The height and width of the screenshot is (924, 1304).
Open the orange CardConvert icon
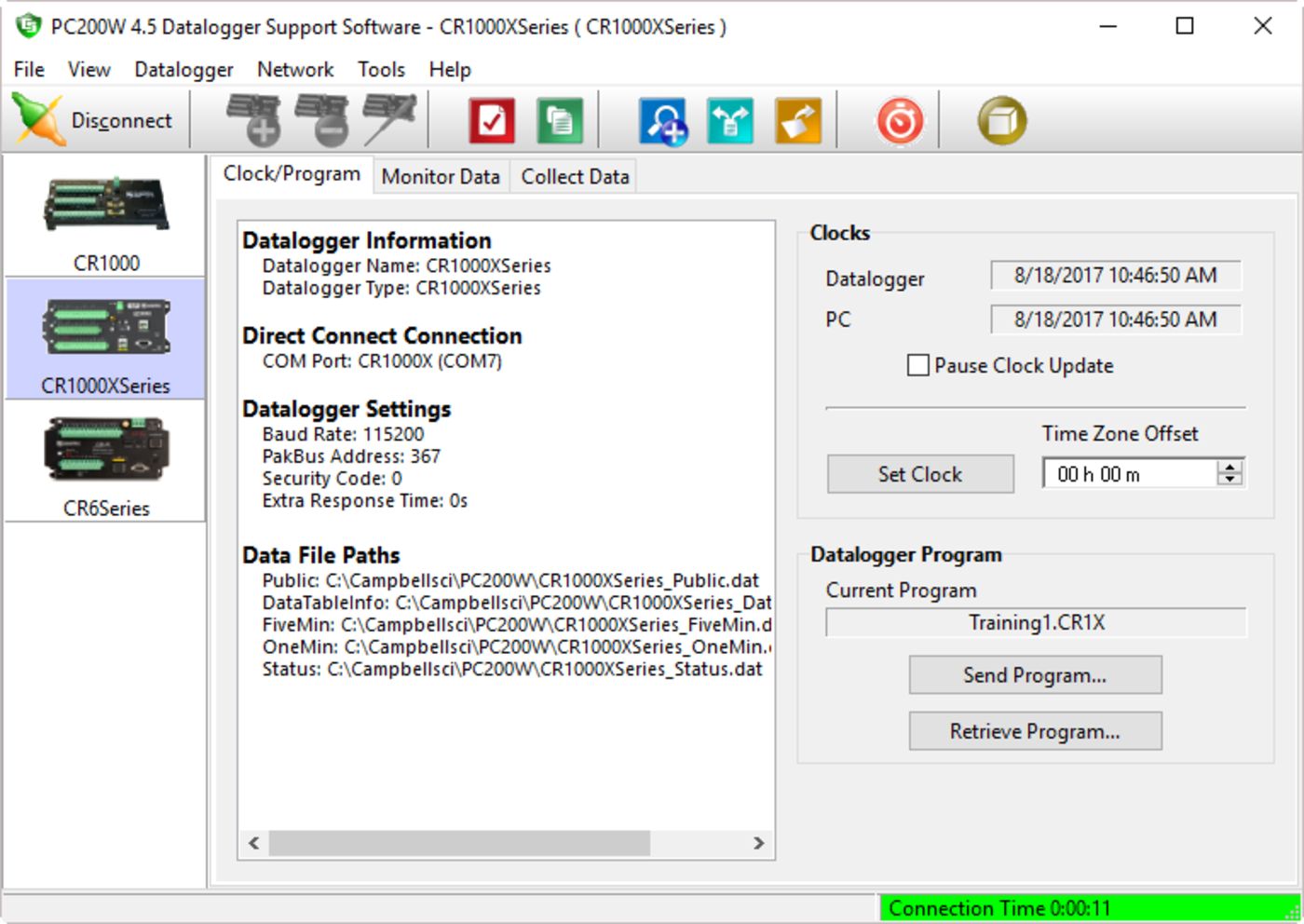point(798,121)
